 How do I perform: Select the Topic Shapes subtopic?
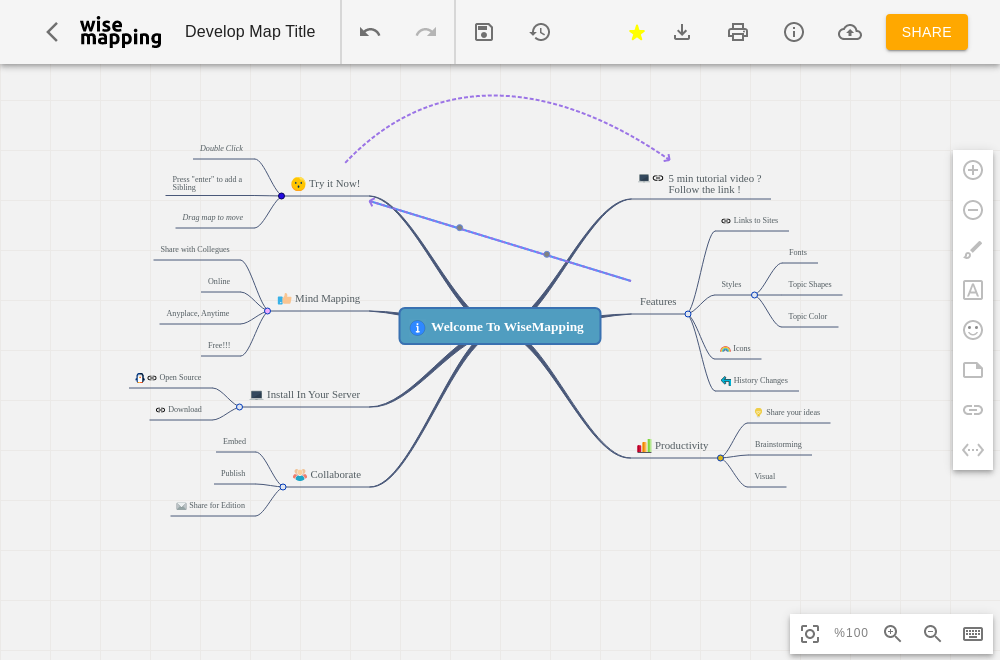point(809,284)
